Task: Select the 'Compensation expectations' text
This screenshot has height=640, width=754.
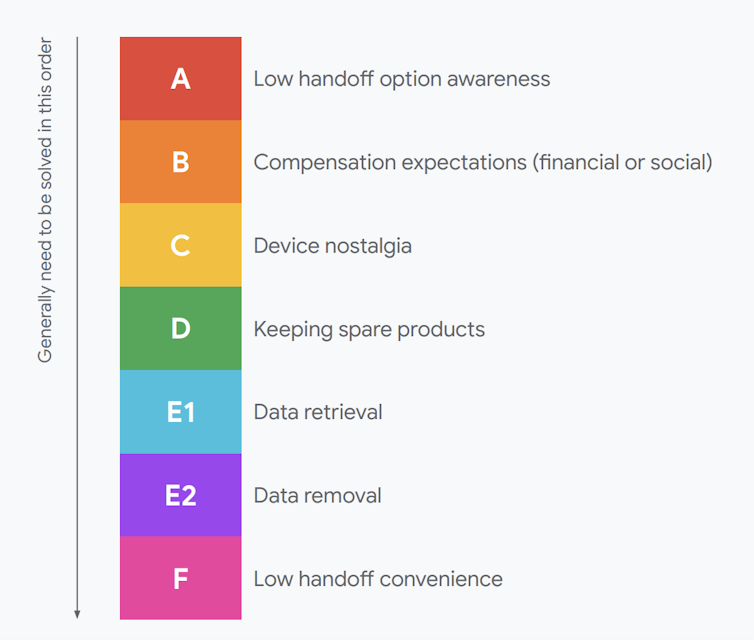Action: pyautogui.click(x=392, y=162)
